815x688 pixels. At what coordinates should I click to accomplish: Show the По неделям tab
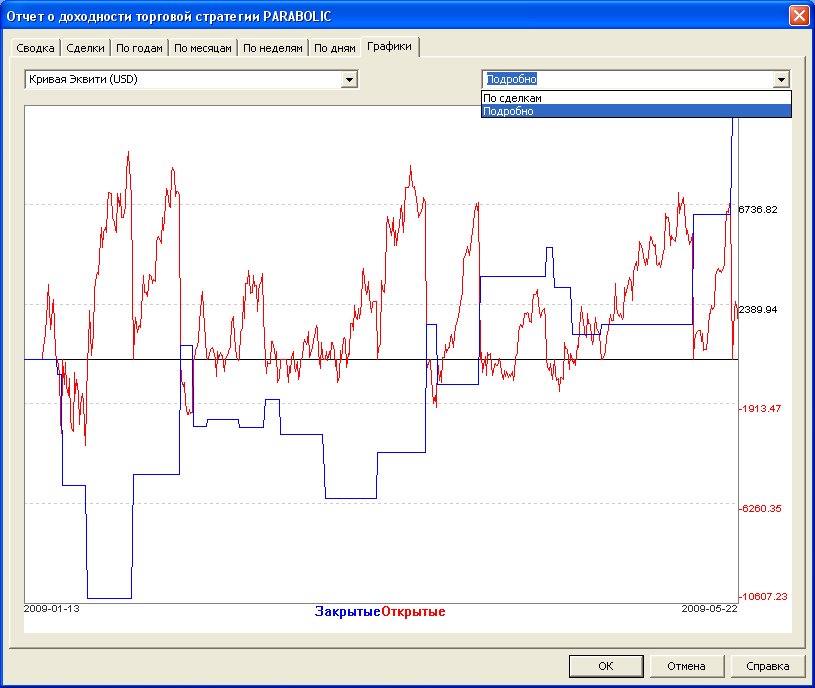(x=272, y=48)
